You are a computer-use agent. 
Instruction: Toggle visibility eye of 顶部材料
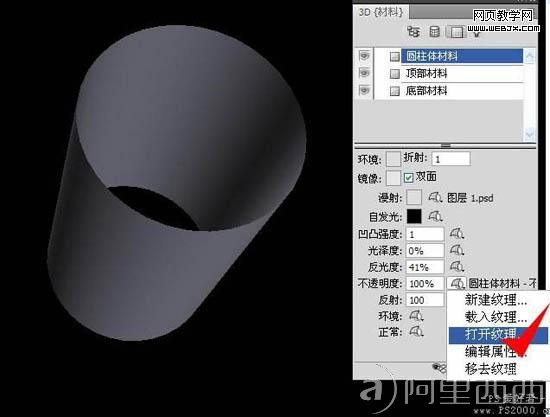[x=364, y=73]
